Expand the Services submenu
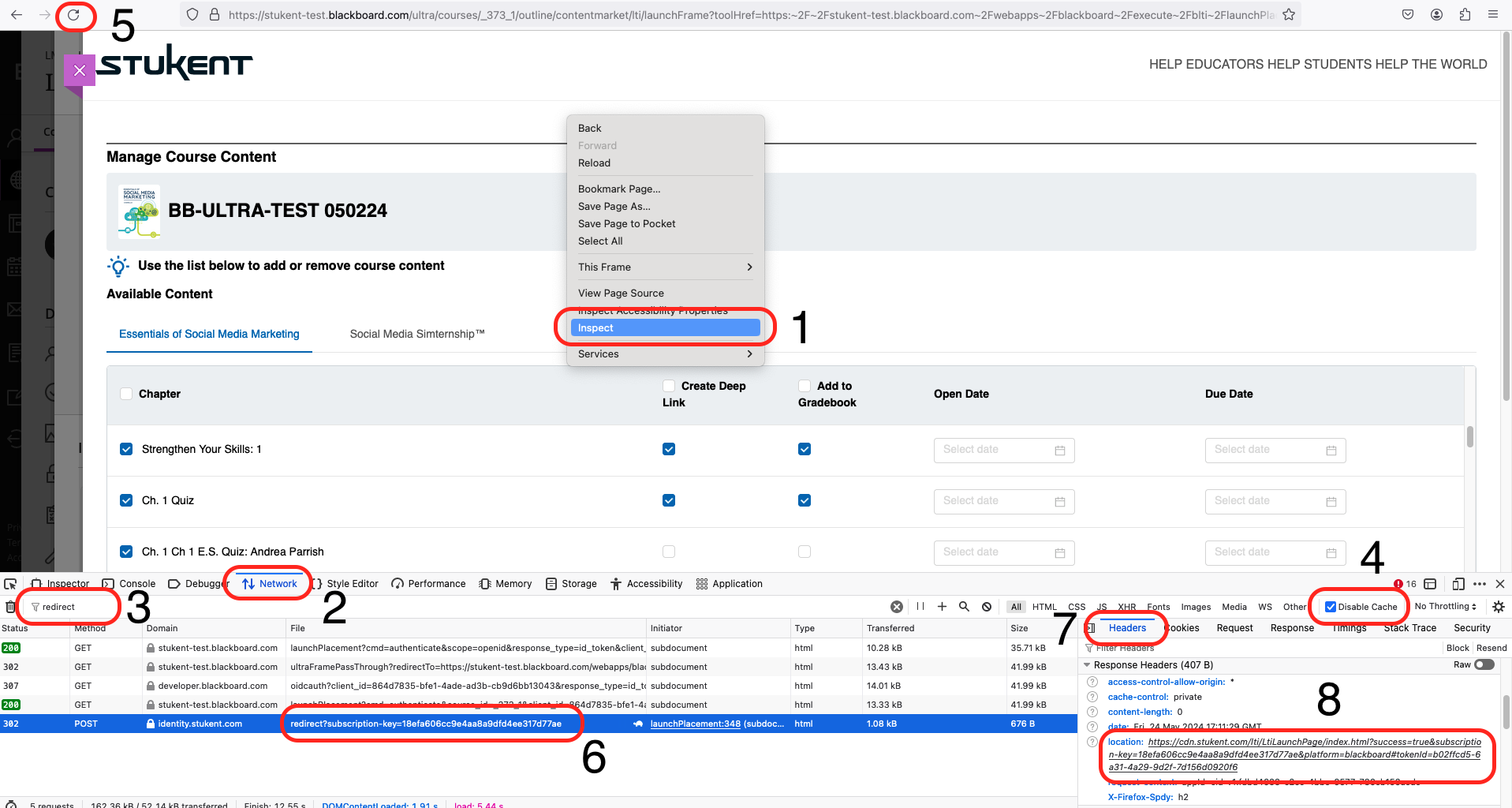 click(665, 353)
